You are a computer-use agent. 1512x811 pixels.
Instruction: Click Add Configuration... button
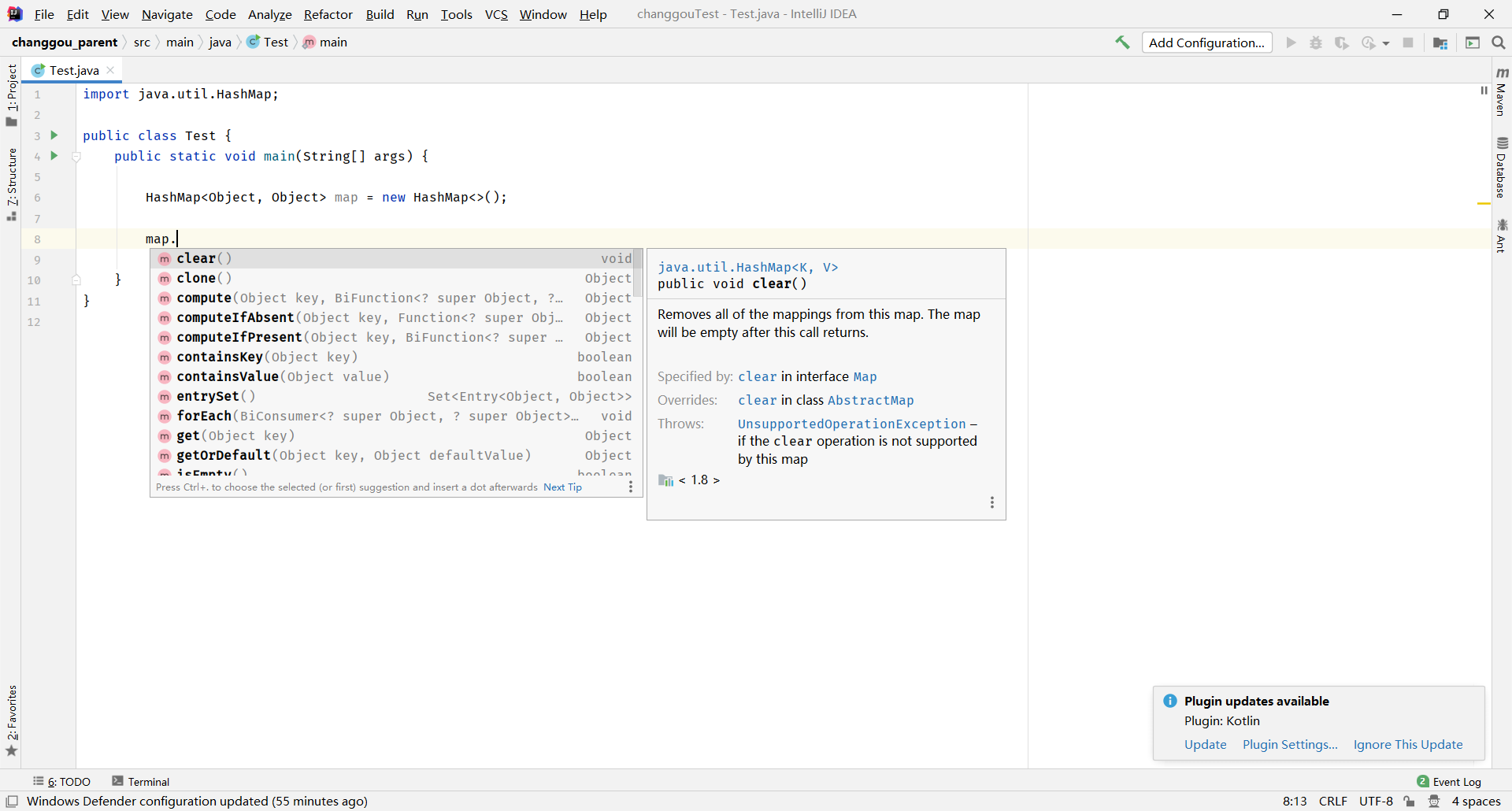pyautogui.click(x=1206, y=43)
